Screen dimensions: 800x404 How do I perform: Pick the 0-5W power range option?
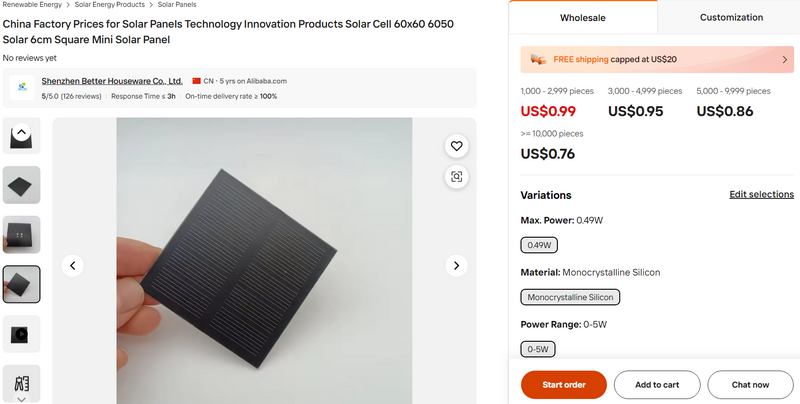pos(538,349)
